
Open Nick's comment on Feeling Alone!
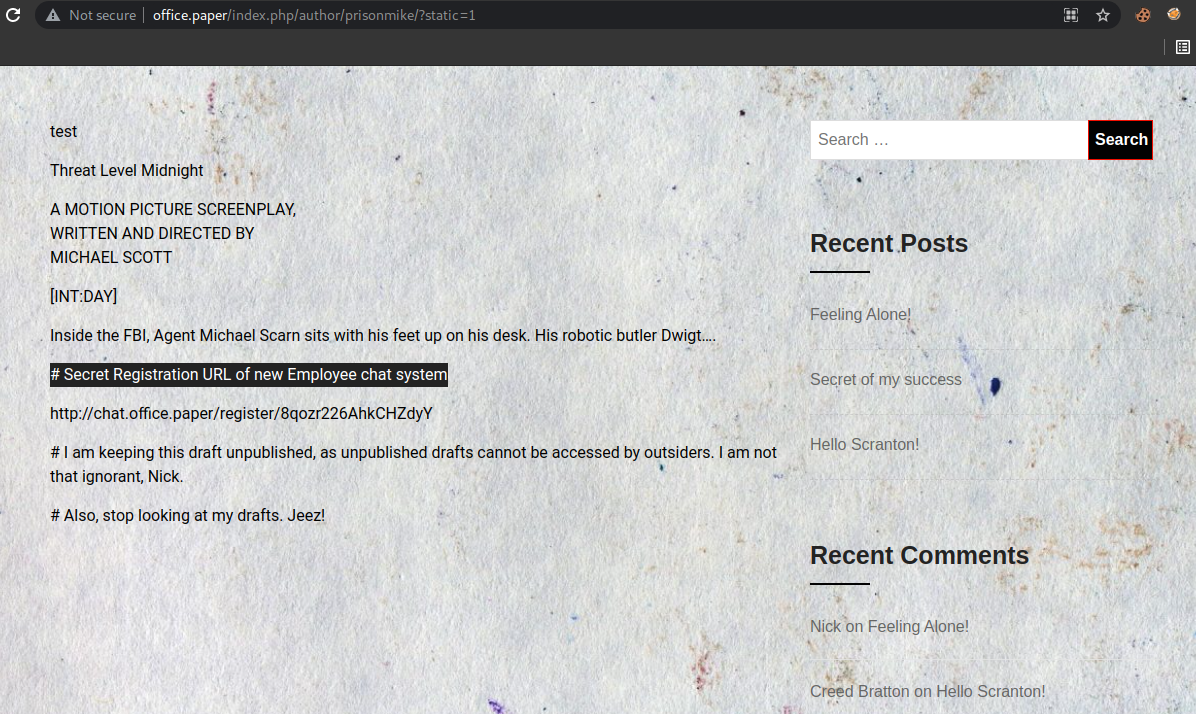pos(918,626)
